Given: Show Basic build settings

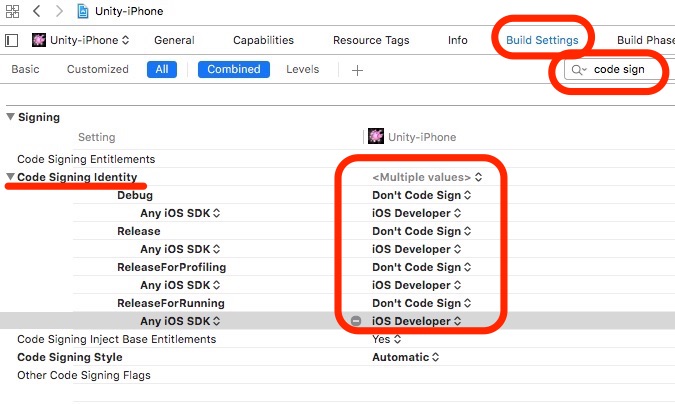Looking at the screenshot, I should 25,69.
